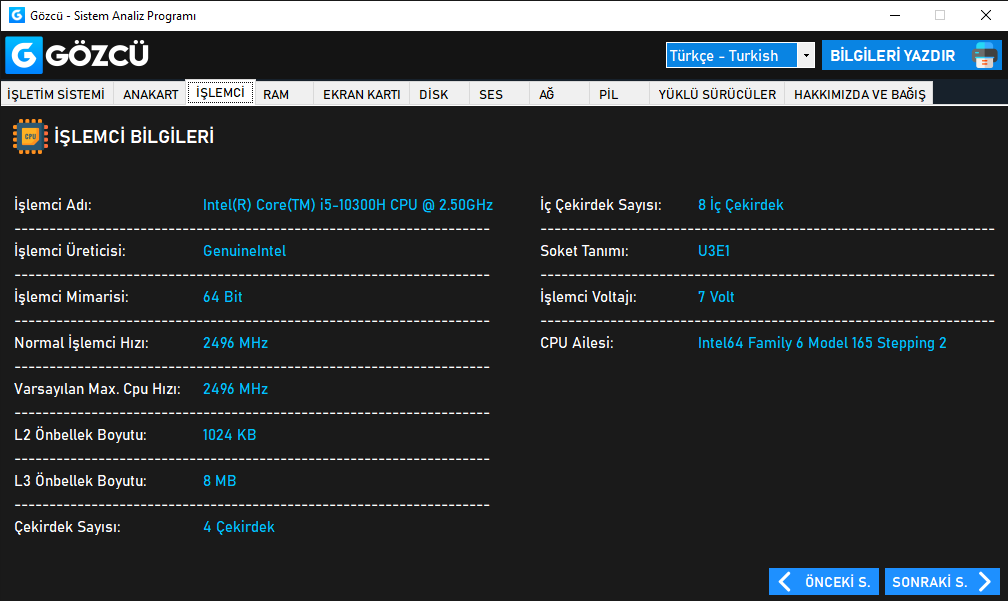
Task: Switch to the İŞLETİM SİSTEMİ tab
Action: click(x=57, y=94)
